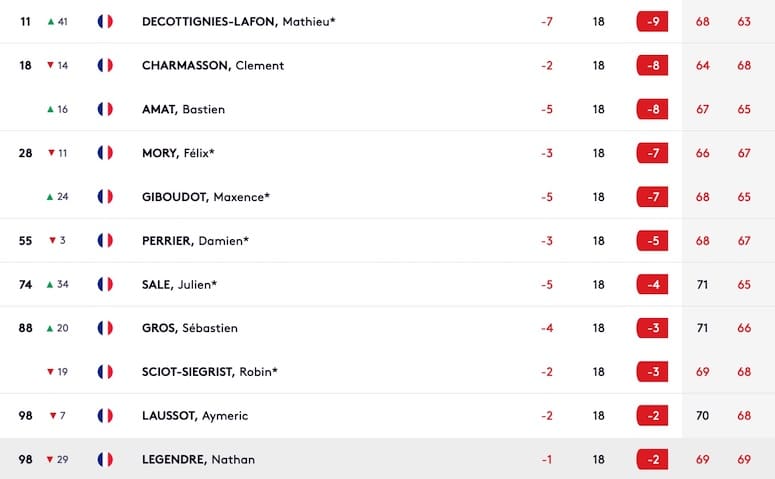Screen dimensions: 775x479
Task: Click the red -5 total score badge
Action: (652, 241)
